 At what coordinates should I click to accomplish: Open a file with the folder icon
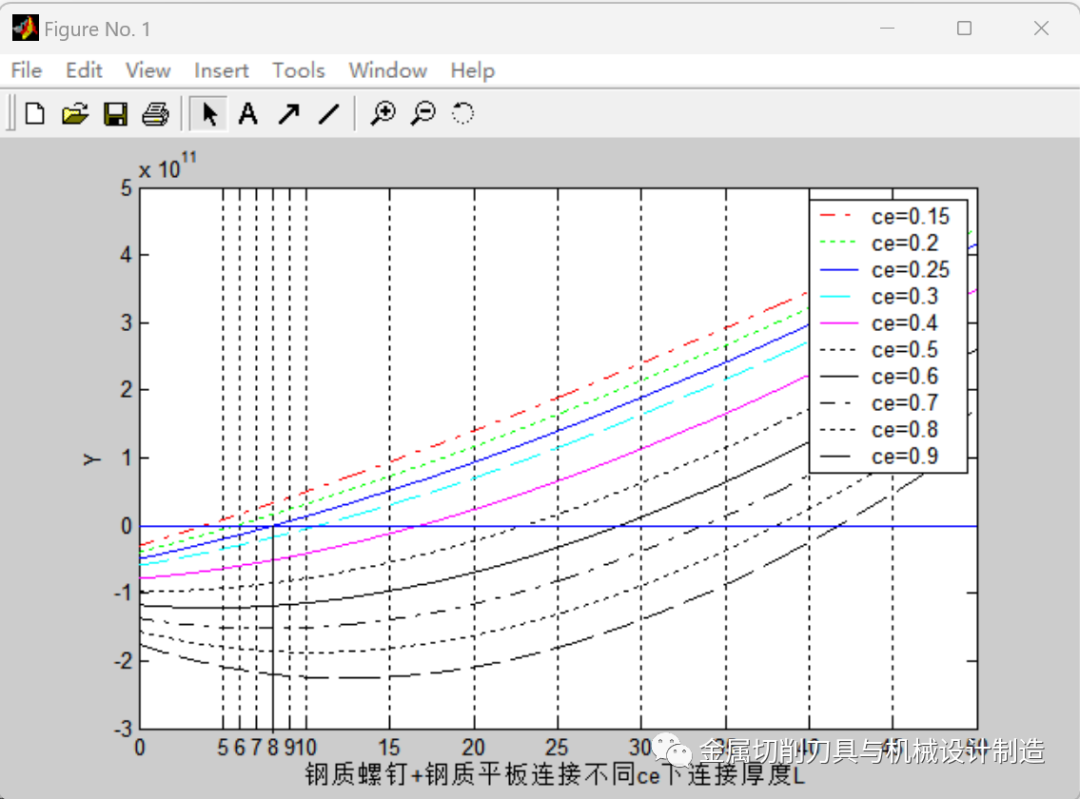[75, 114]
